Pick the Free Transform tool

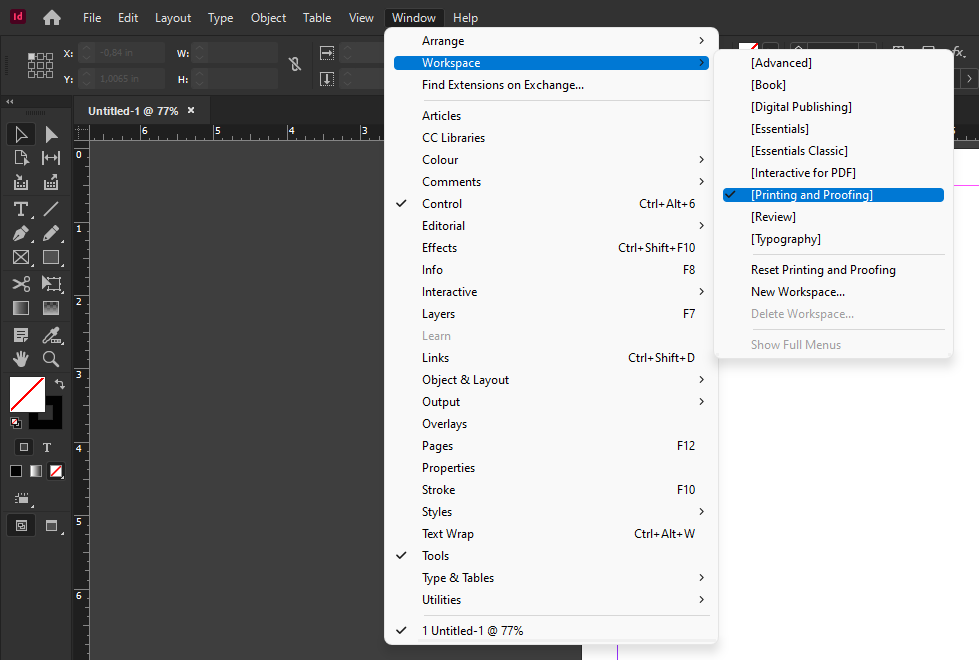pos(51,284)
